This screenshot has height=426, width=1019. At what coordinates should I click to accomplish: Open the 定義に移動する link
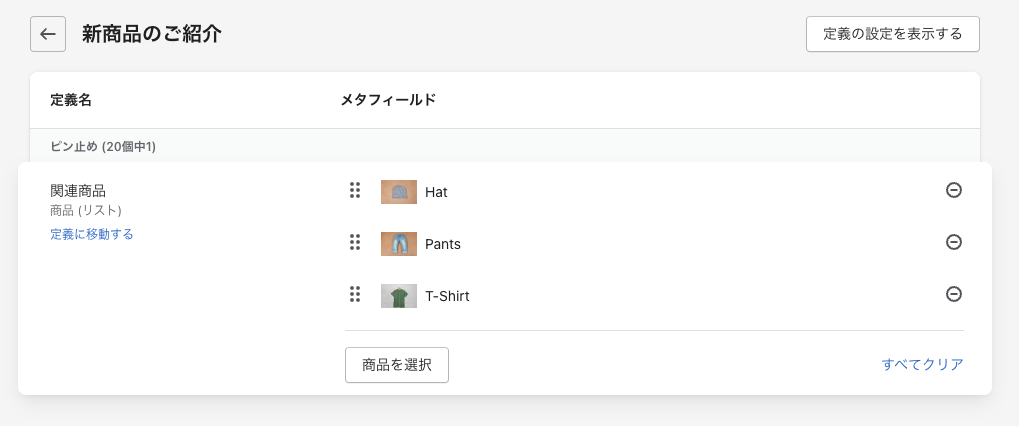(92, 234)
